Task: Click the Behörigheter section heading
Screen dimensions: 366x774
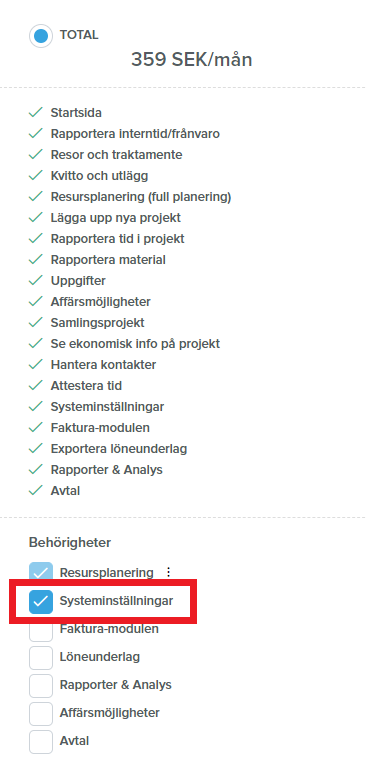Action: pyautogui.click(x=70, y=542)
